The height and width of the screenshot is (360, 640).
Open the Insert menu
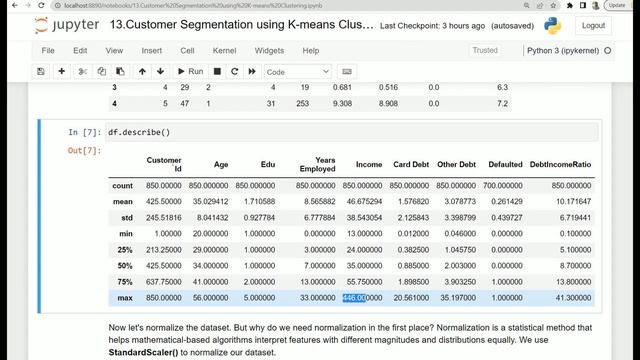tap(151, 51)
